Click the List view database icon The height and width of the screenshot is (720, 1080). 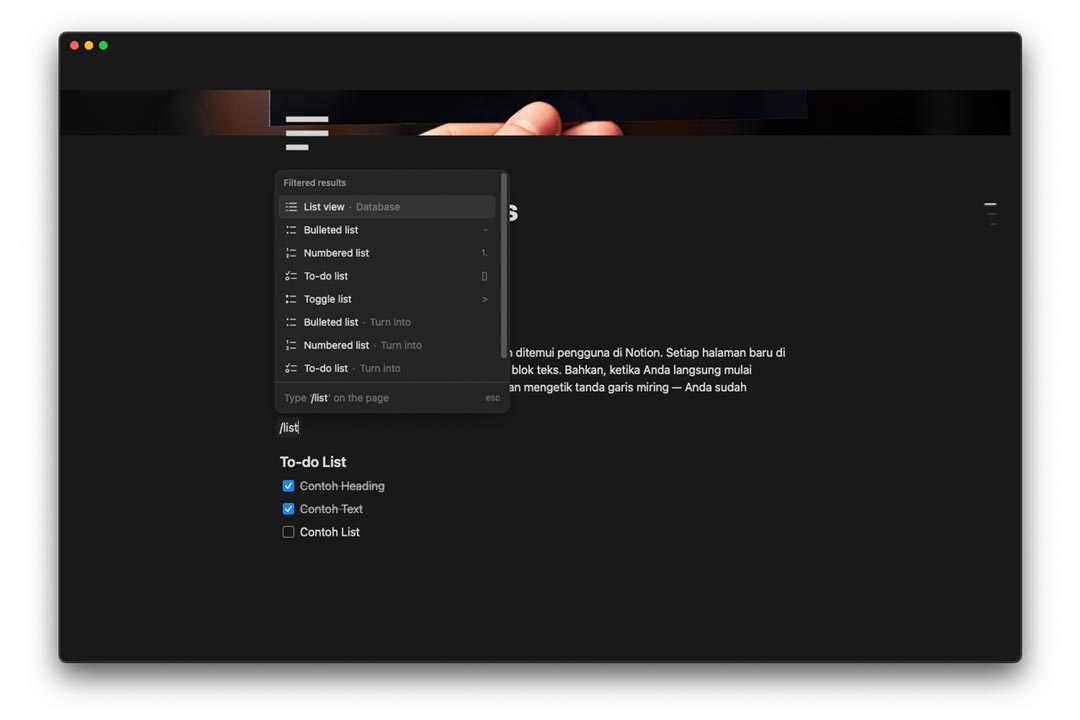(291, 207)
